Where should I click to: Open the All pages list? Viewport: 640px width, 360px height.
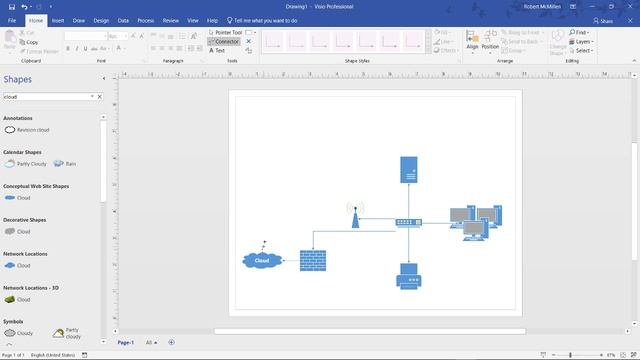pos(151,342)
